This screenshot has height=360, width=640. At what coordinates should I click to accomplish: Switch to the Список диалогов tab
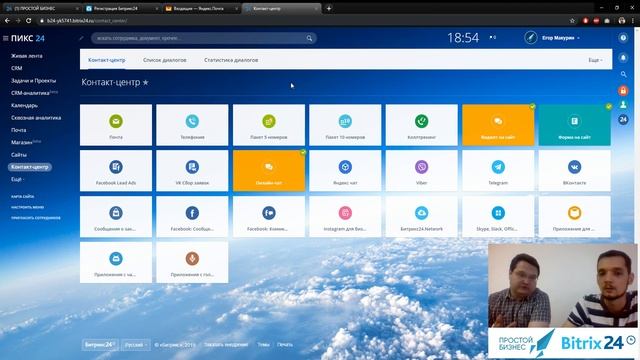click(x=164, y=60)
